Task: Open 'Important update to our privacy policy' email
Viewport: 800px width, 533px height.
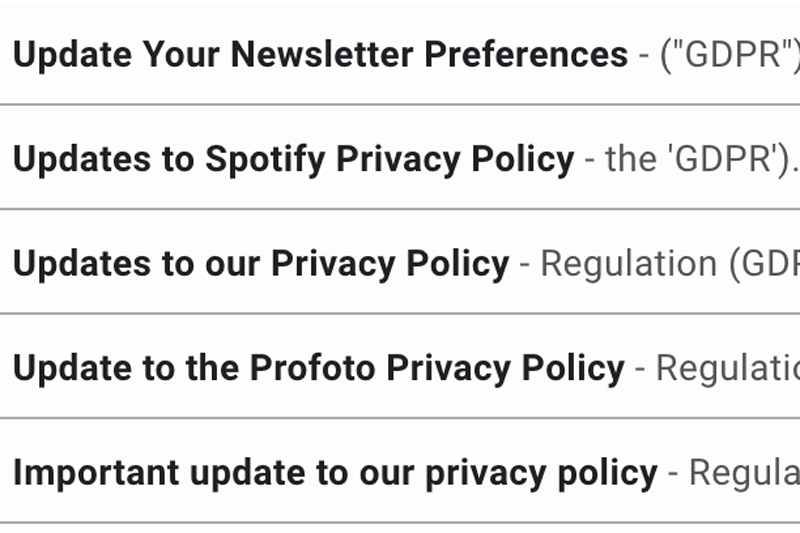Action: pos(335,472)
